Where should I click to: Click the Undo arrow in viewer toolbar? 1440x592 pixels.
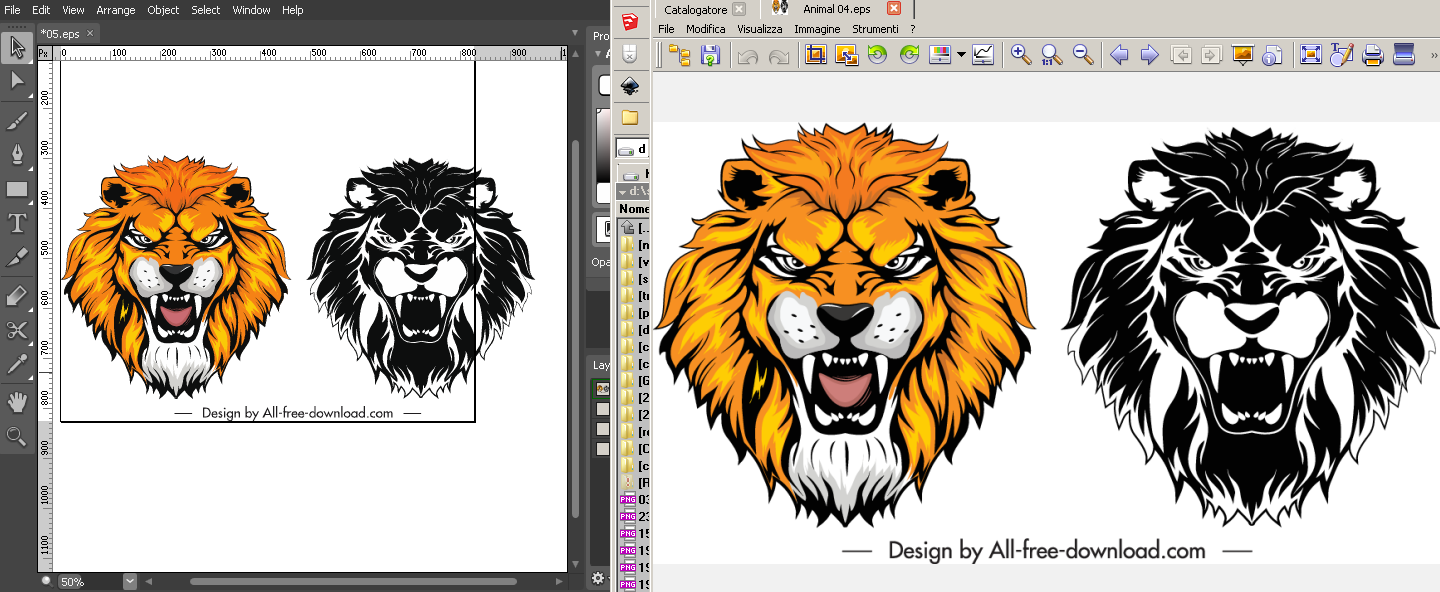coord(747,55)
